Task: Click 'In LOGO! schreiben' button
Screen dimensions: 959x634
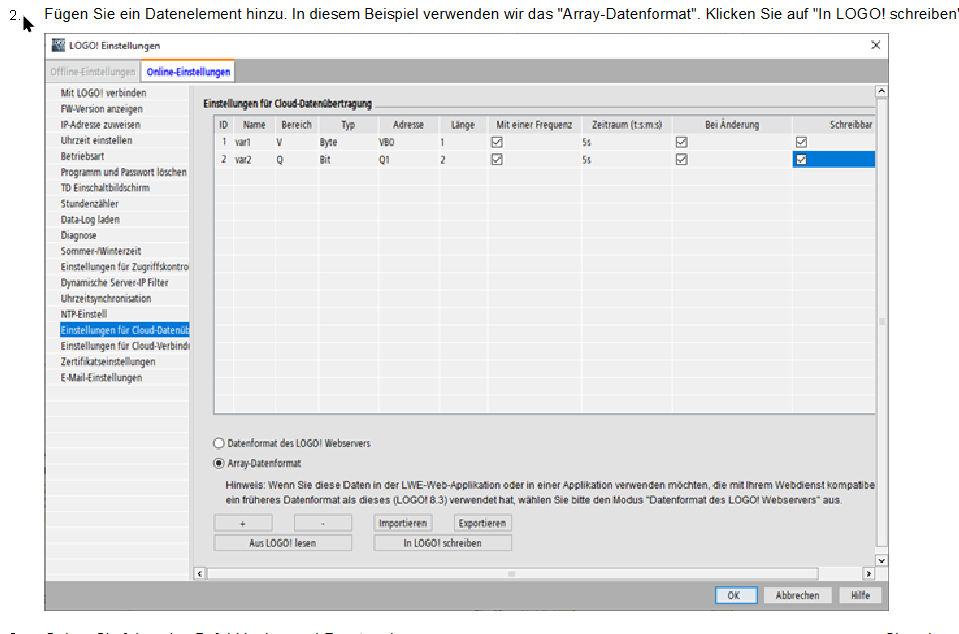Action: click(x=442, y=543)
